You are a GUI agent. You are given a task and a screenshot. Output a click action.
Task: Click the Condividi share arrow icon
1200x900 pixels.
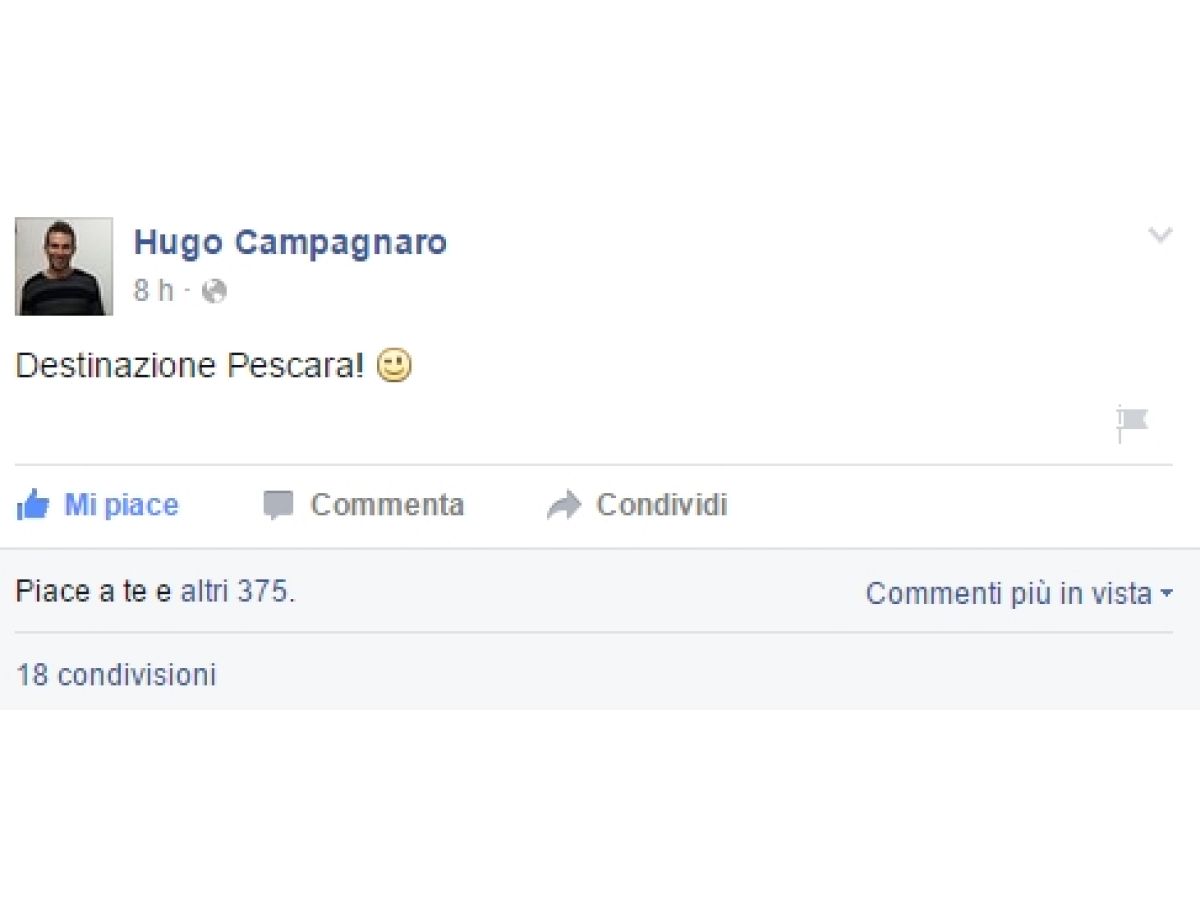[564, 505]
